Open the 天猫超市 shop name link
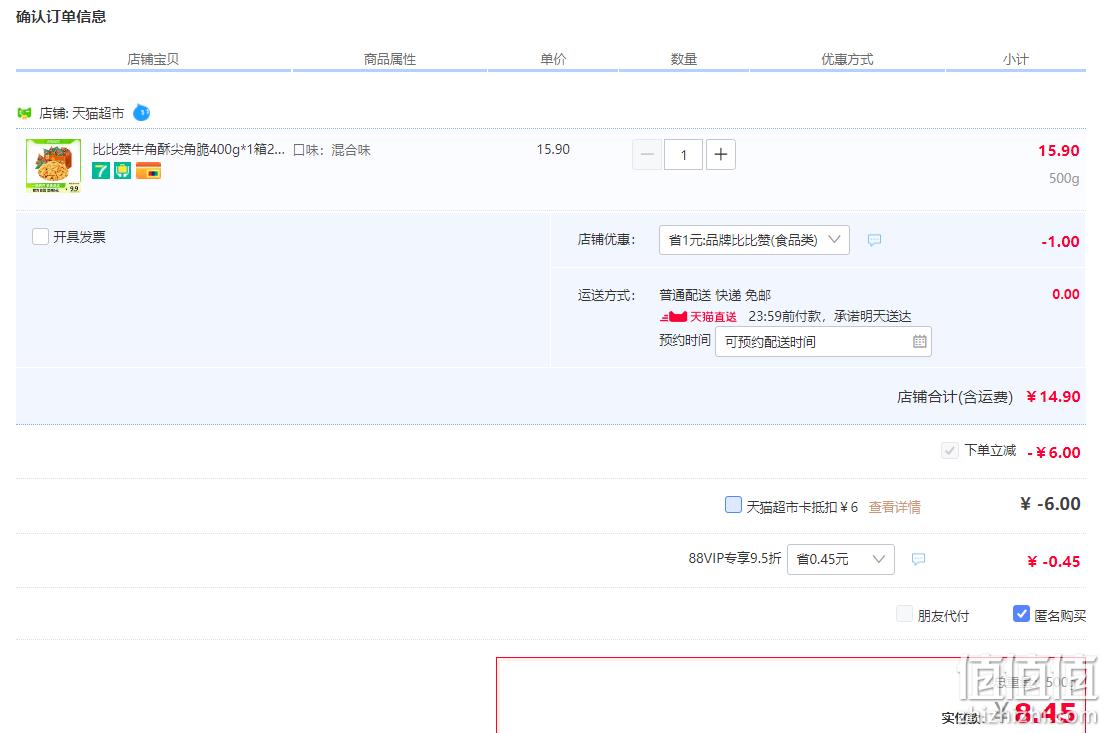Screen dimensions: 1107x733 click(x=97, y=113)
